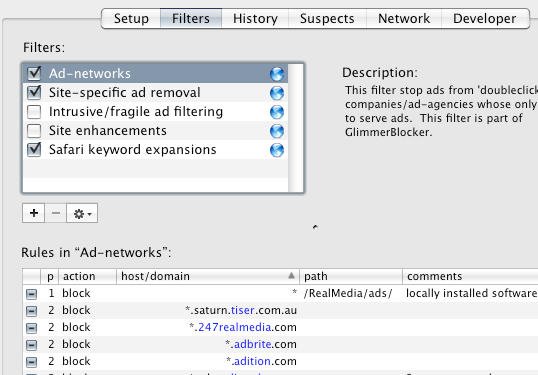Click the minus icon on saturn.tiser.com.au rule

(x=31, y=311)
